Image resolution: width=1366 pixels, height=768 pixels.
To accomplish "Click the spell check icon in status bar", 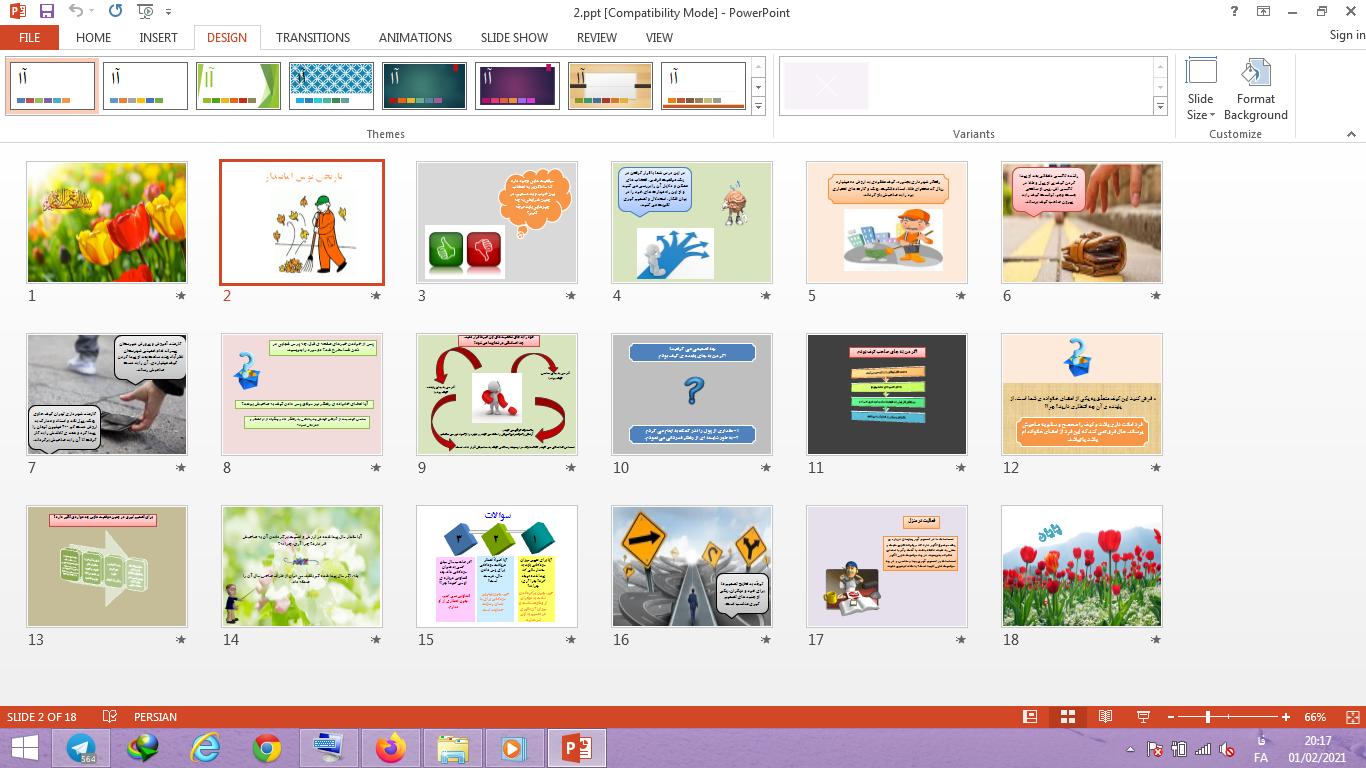I will click(x=110, y=717).
